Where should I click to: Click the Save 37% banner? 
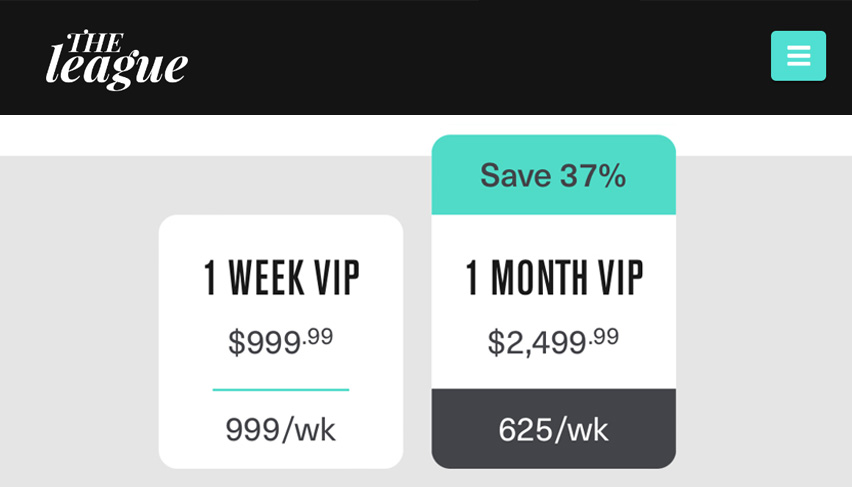coord(554,174)
